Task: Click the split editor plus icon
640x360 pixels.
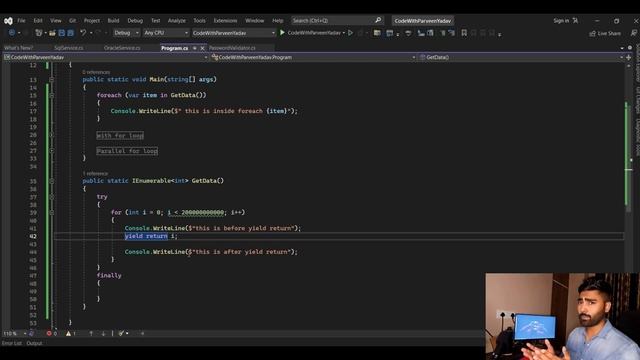Action: (629, 58)
